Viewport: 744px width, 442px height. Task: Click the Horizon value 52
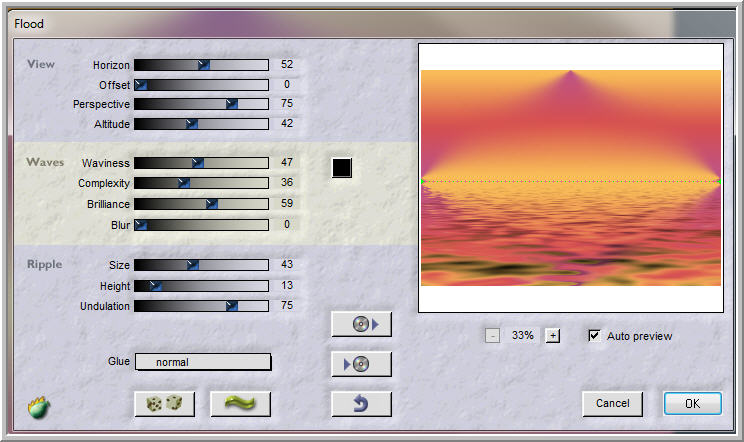tap(287, 64)
